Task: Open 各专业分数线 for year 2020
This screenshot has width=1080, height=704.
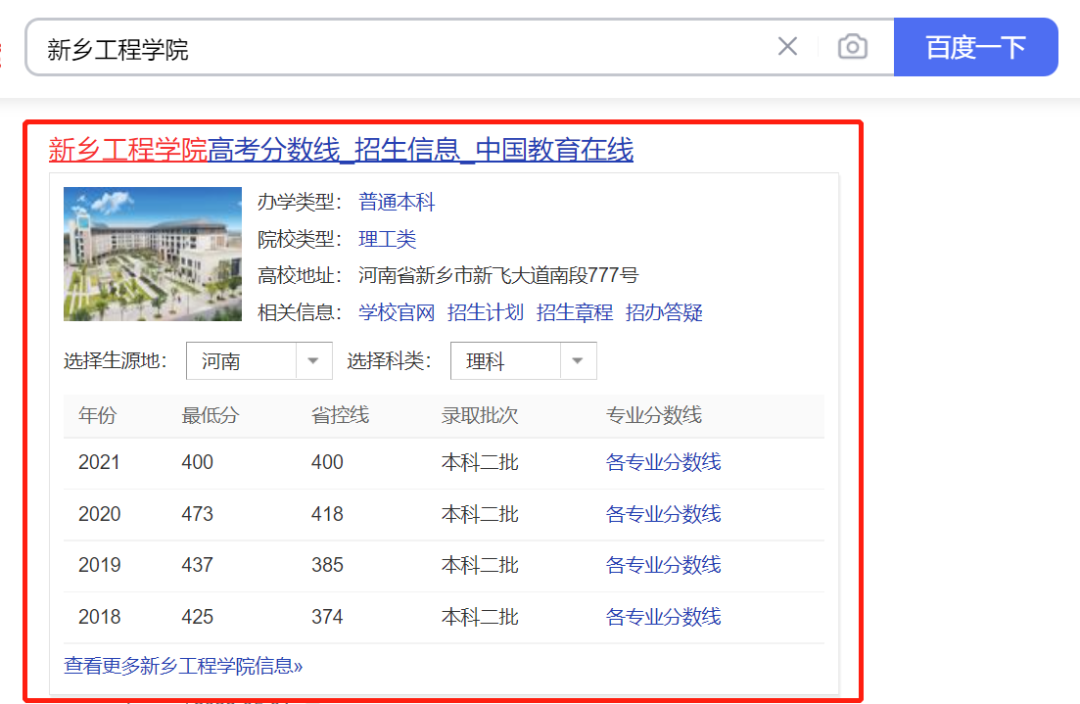Action: click(x=663, y=514)
